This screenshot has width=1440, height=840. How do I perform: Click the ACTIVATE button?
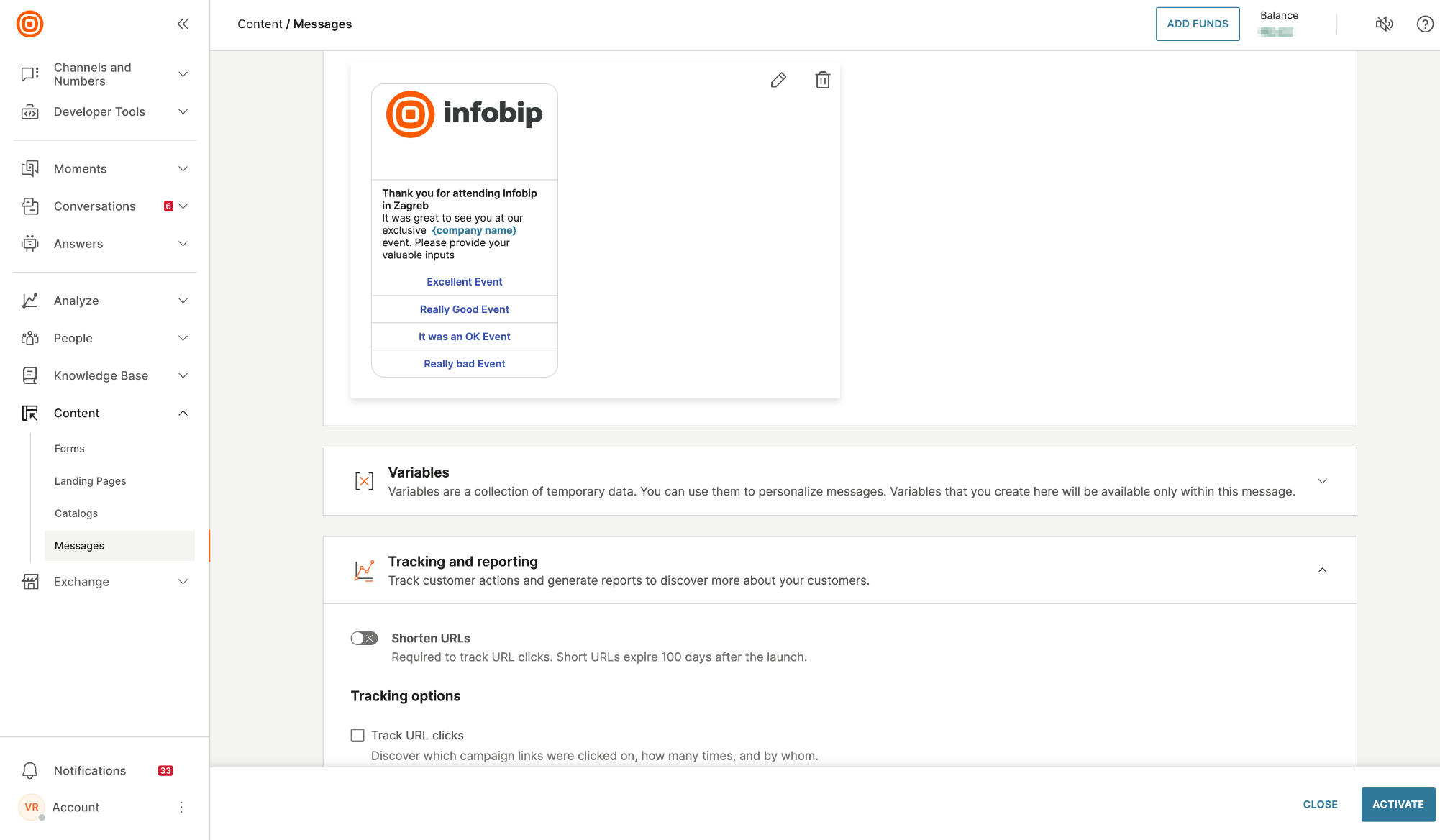(x=1398, y=804)
